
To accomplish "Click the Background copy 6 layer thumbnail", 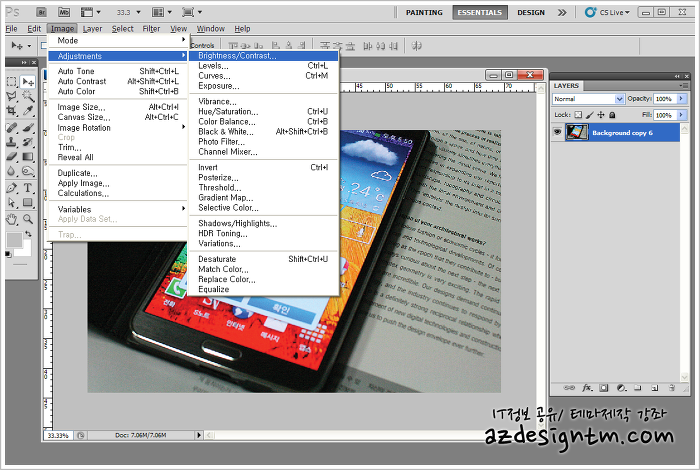I will pos(577,132).
